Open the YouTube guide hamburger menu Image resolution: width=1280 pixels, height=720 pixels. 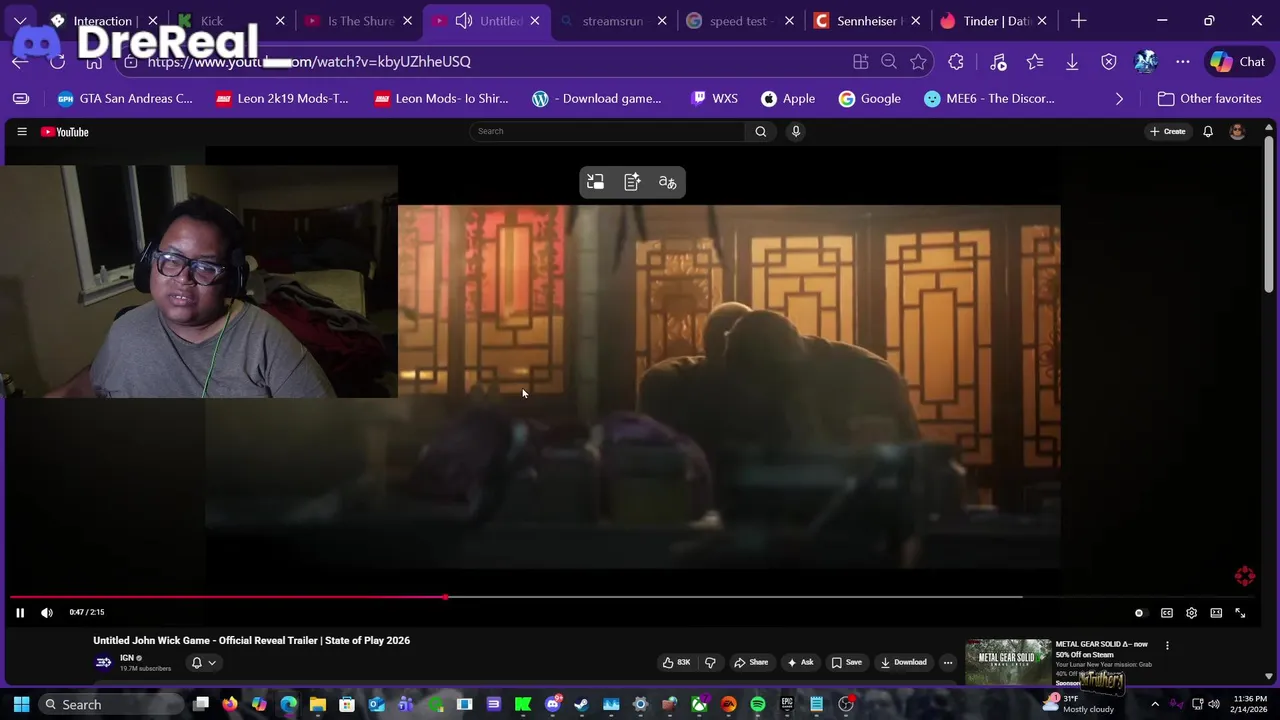point(21,132)
